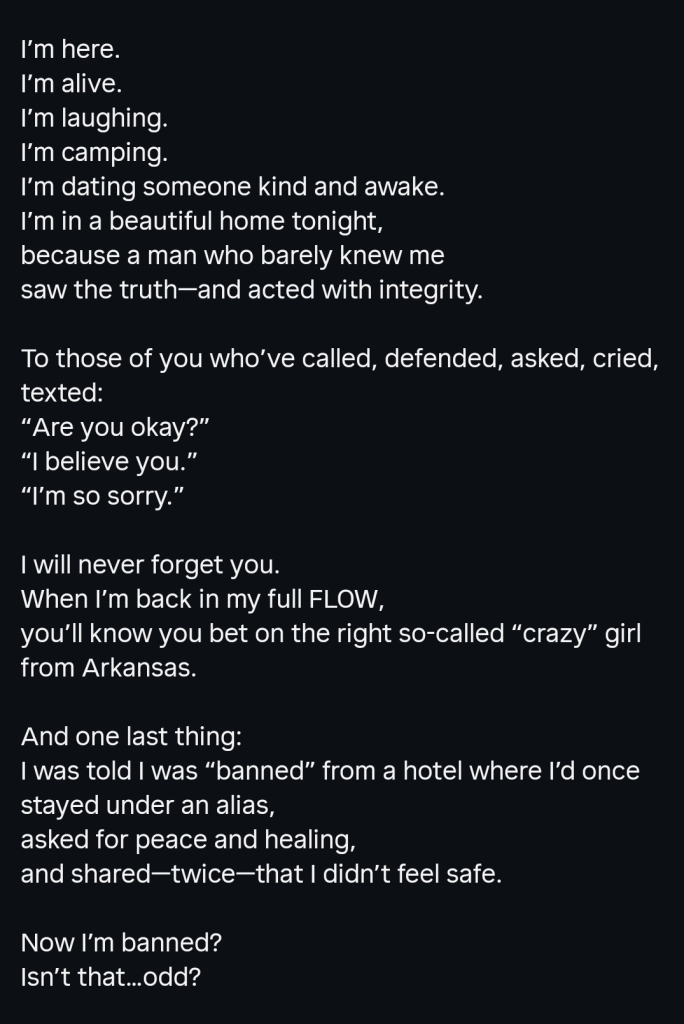684x1024 pixels.
Task: Click the line starting "To those of you"
Action: 340,359
